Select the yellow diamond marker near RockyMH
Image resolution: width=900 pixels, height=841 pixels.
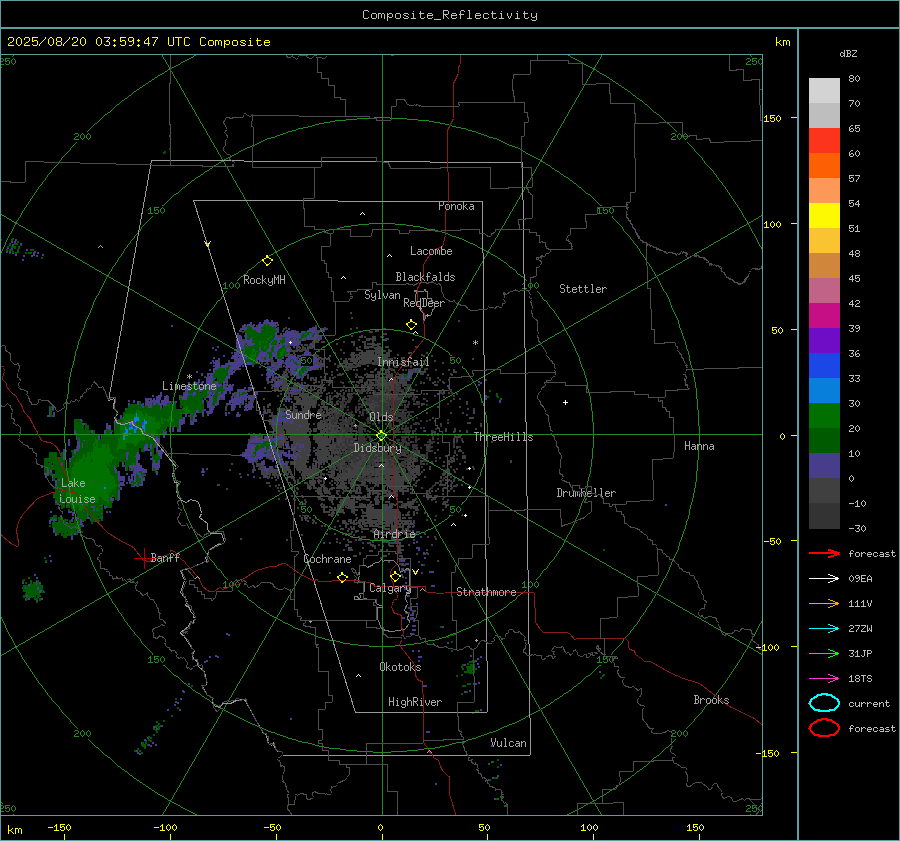pos(267,261)
